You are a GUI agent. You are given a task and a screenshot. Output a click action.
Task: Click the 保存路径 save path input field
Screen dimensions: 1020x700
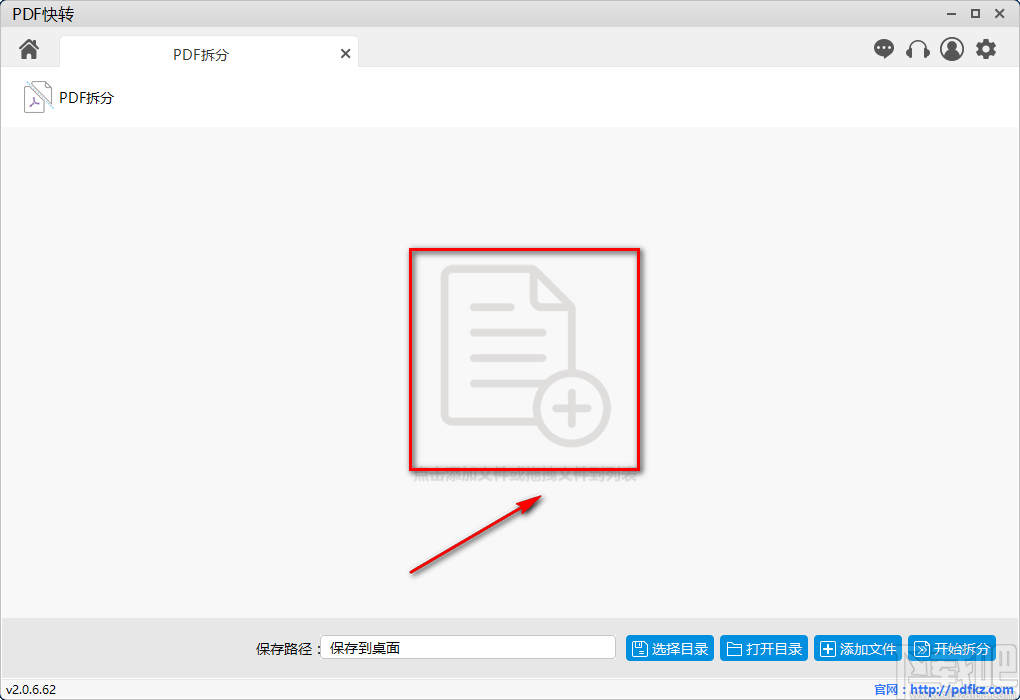click(x=468, y=647)
